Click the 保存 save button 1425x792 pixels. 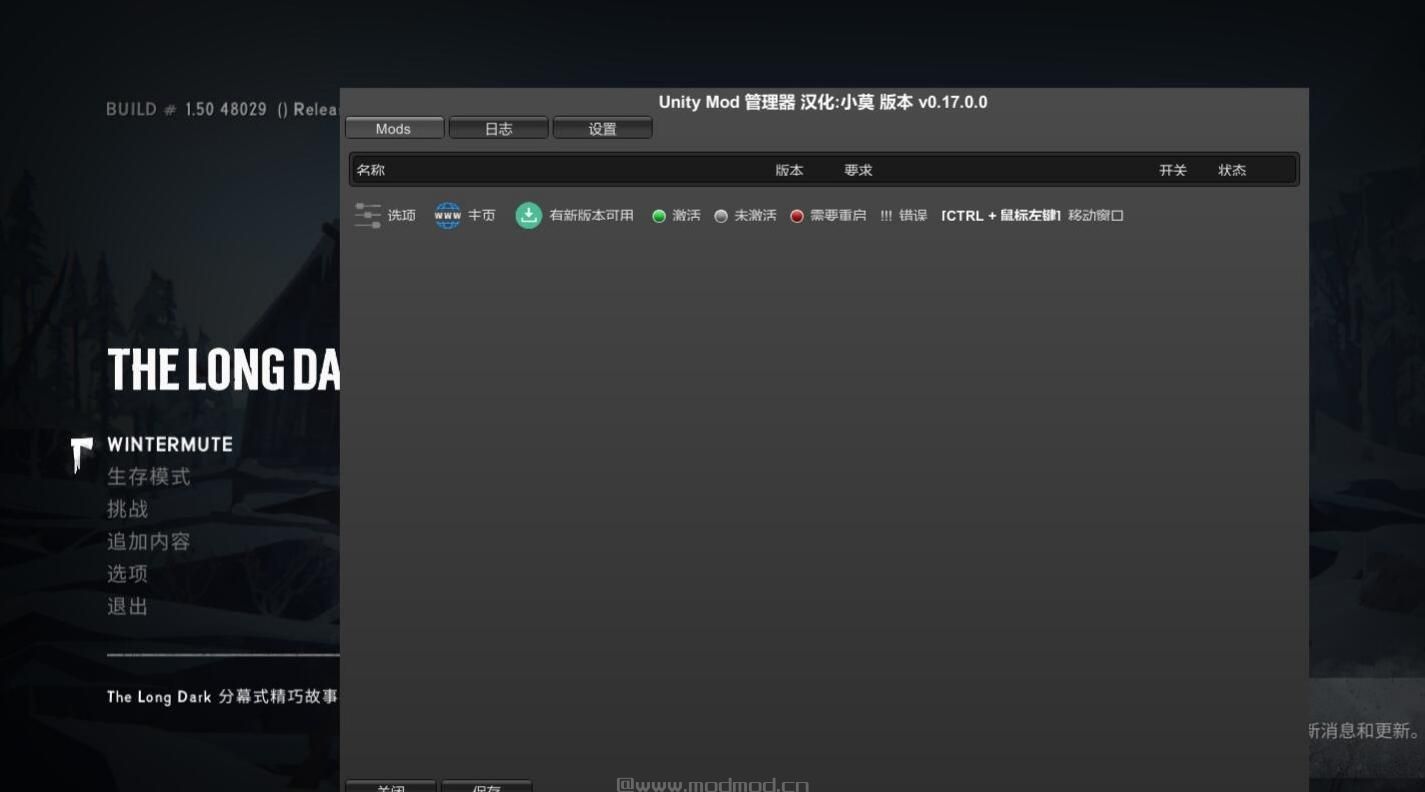click(486, 787)
